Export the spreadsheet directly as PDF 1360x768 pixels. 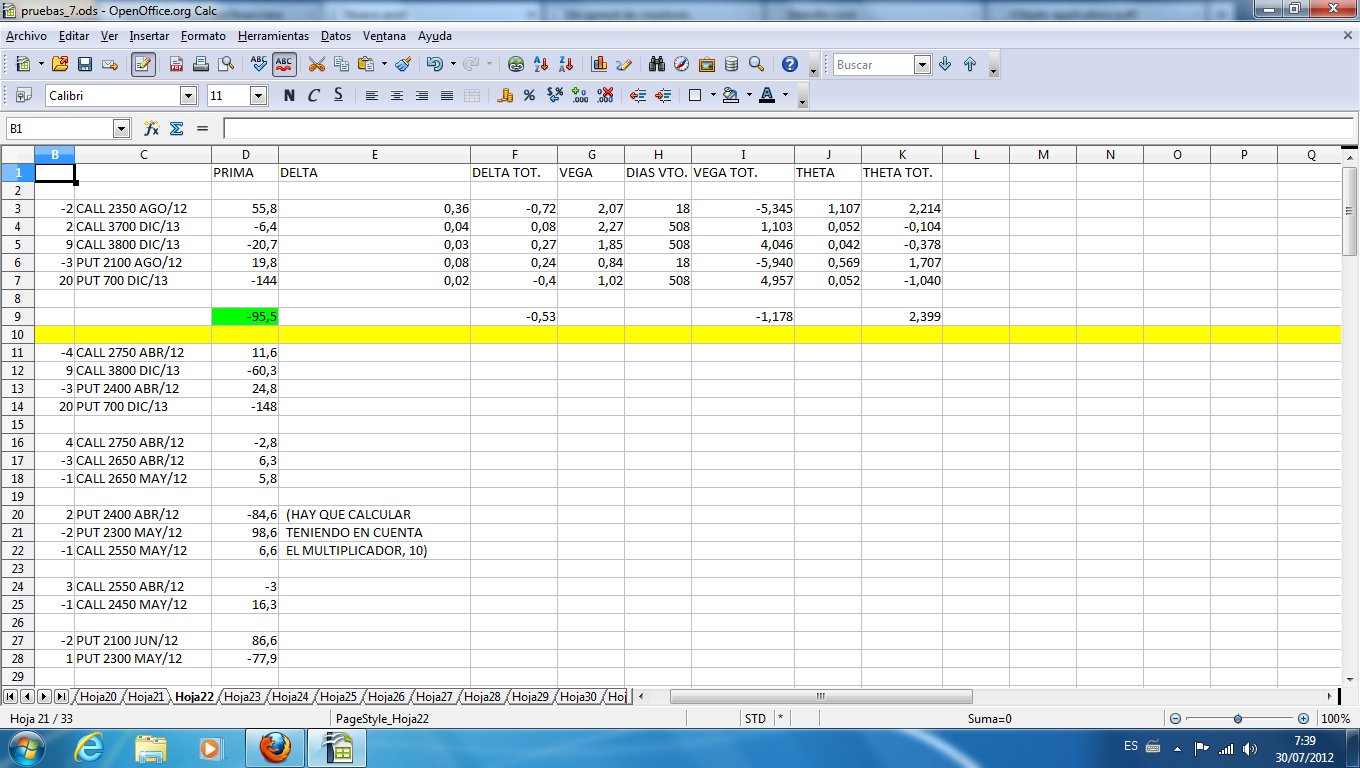point(177,65)
